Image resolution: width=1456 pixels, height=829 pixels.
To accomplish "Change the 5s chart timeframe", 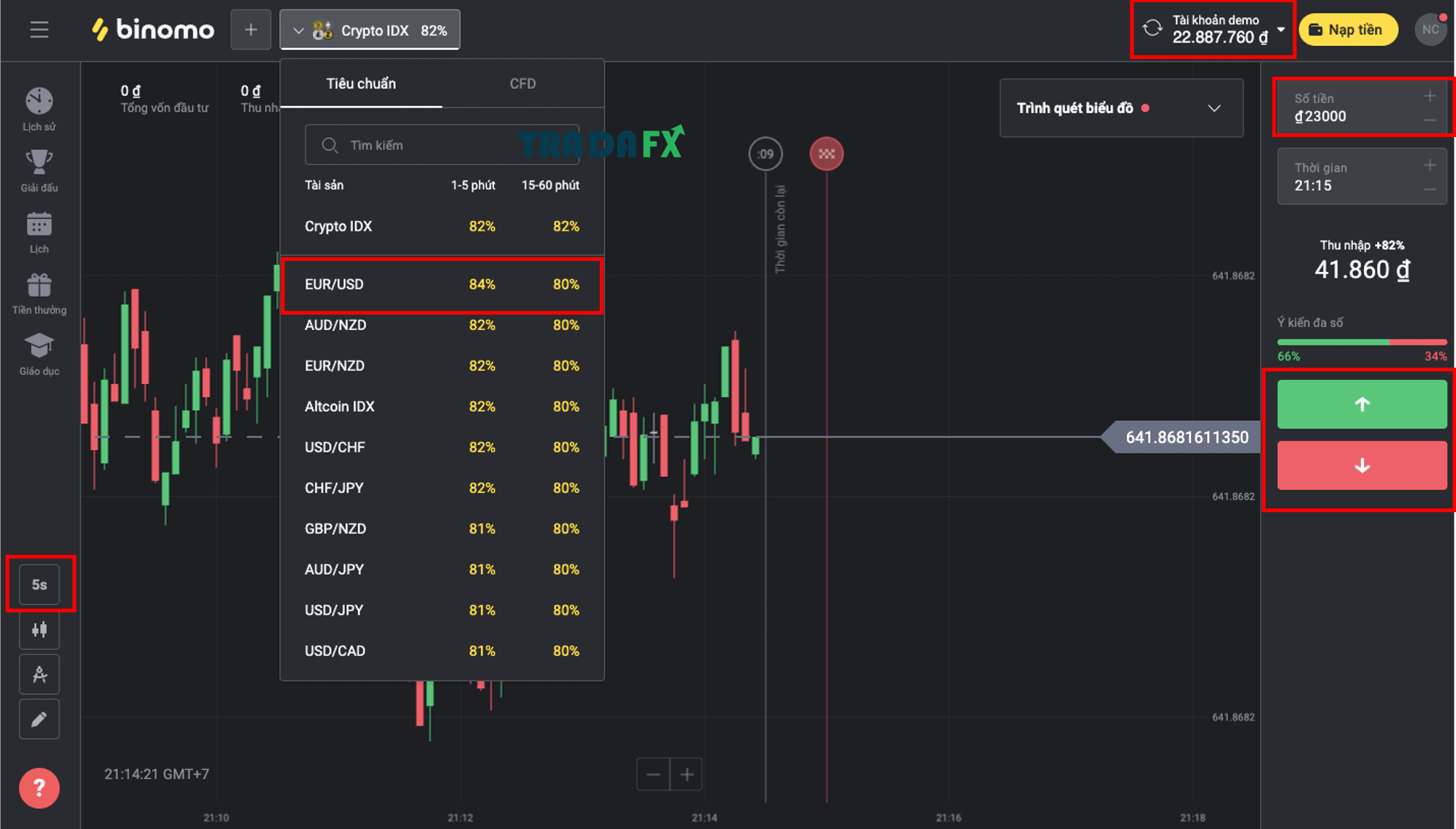I will tap(39, 584).
